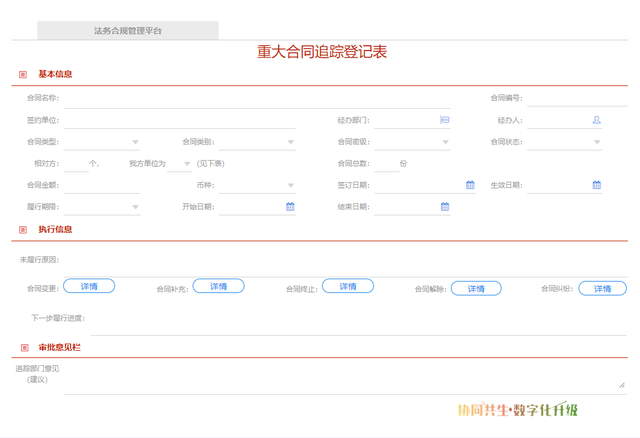
Task: Collapse the 审批意见栏 section icon
Action: (x=23, y=348)
